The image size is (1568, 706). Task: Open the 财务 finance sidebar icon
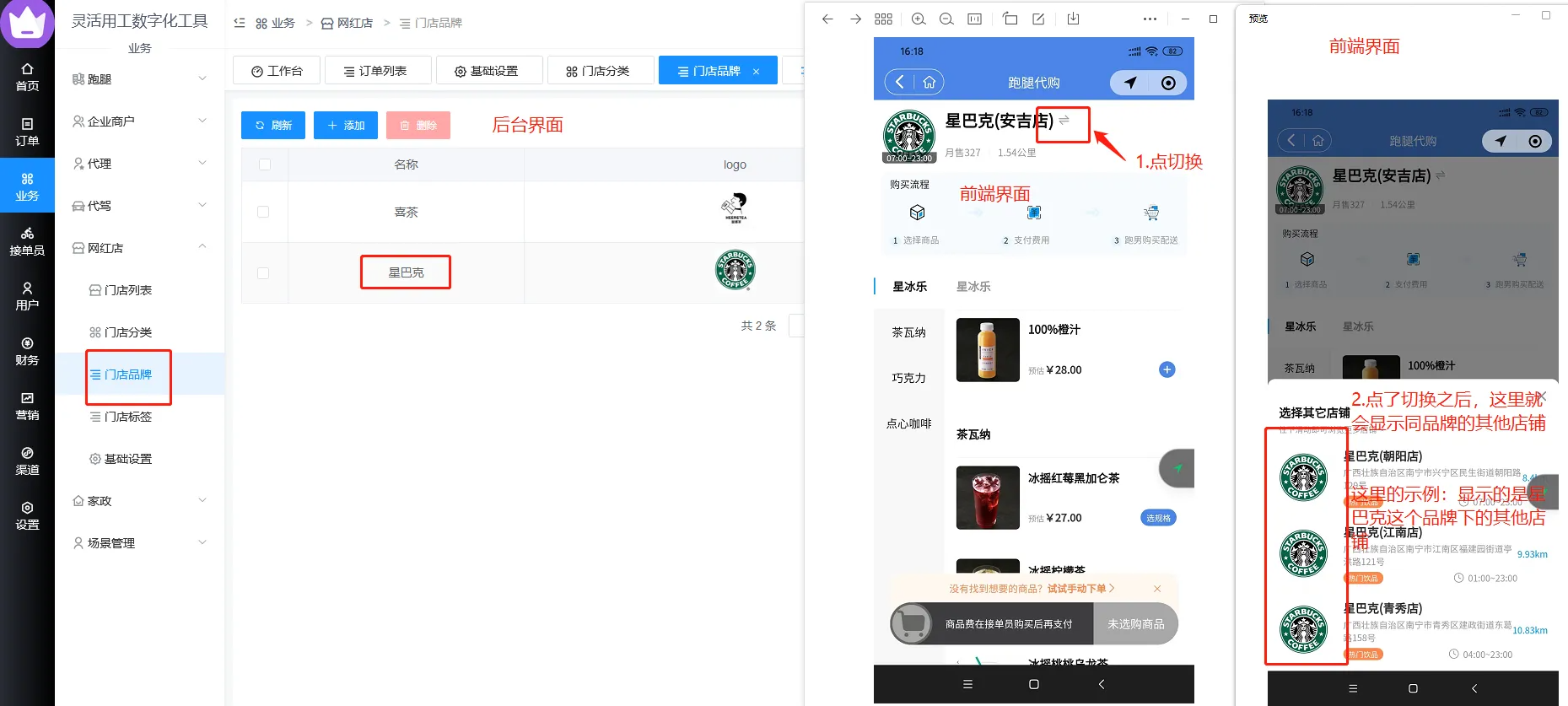click(x=27, y=351)
